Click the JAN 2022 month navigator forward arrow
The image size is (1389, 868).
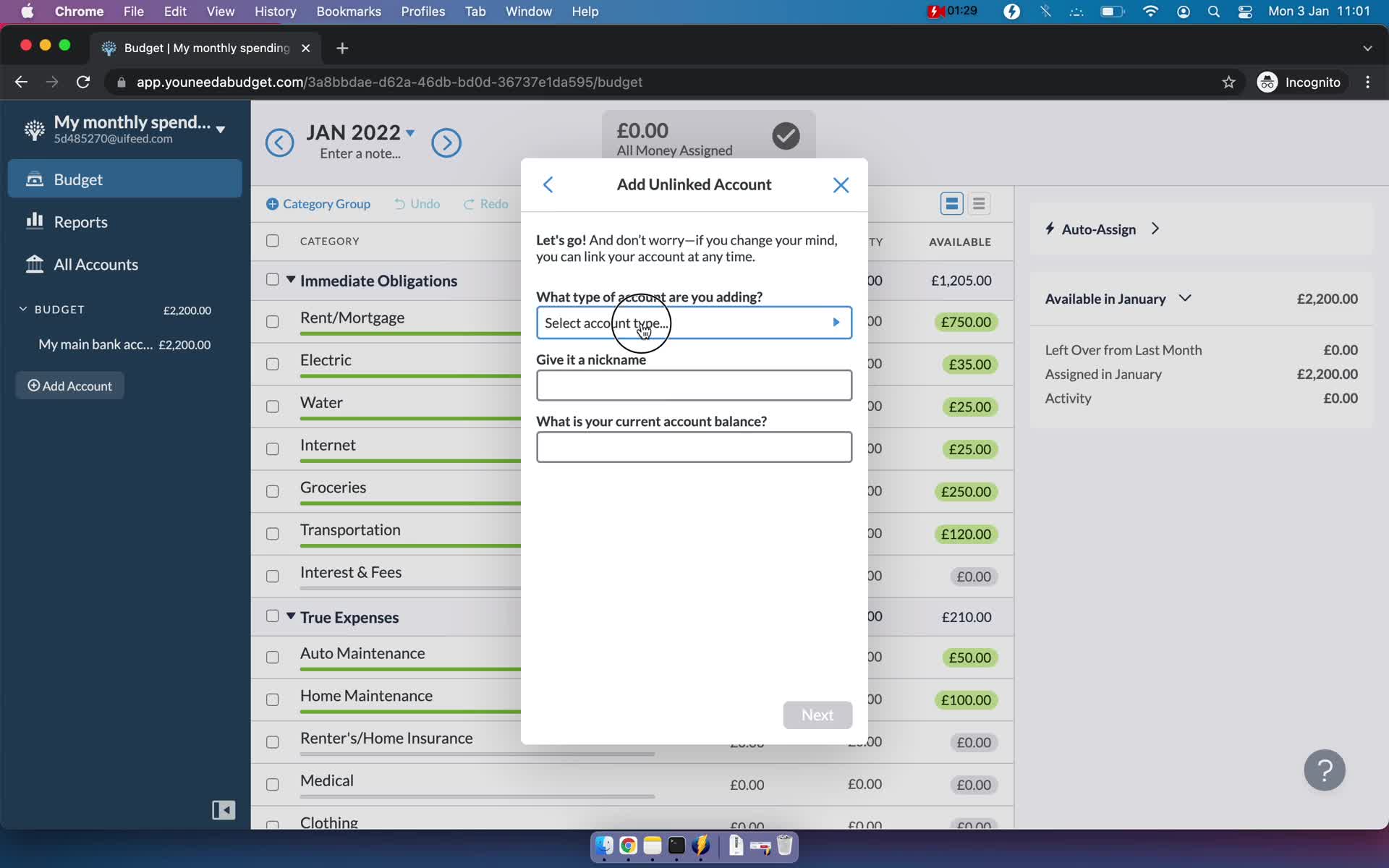(446, 141)
